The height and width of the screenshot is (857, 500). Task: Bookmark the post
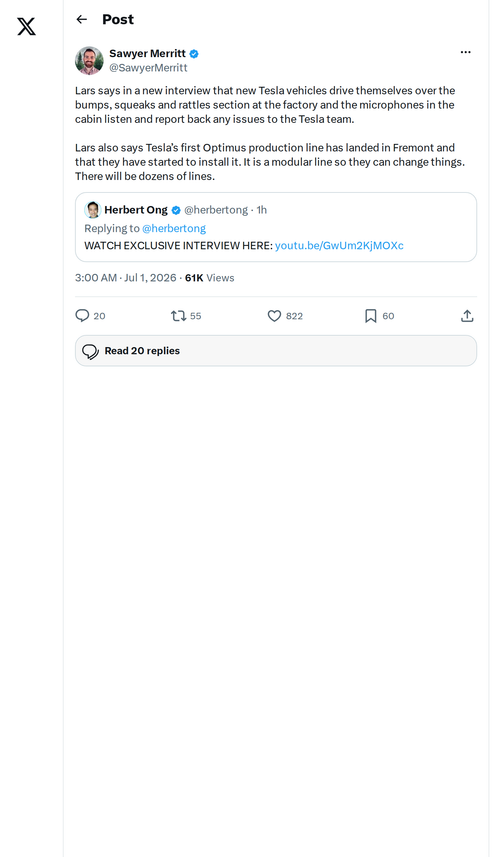370,316
